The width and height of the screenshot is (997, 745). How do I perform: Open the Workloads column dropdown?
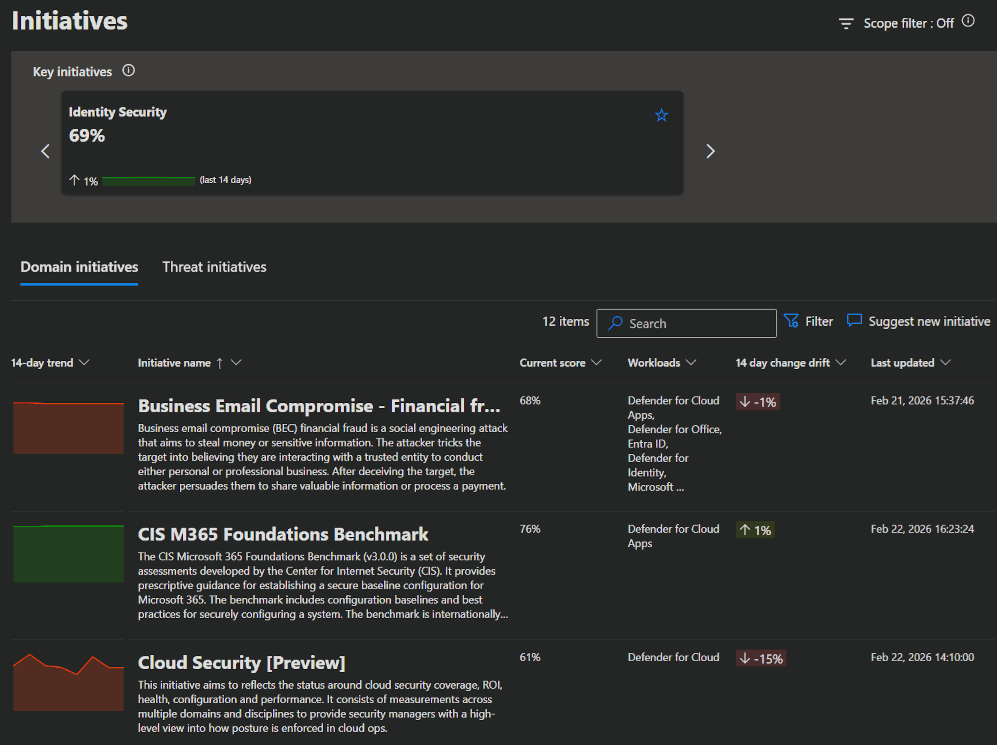pos(691,363)
